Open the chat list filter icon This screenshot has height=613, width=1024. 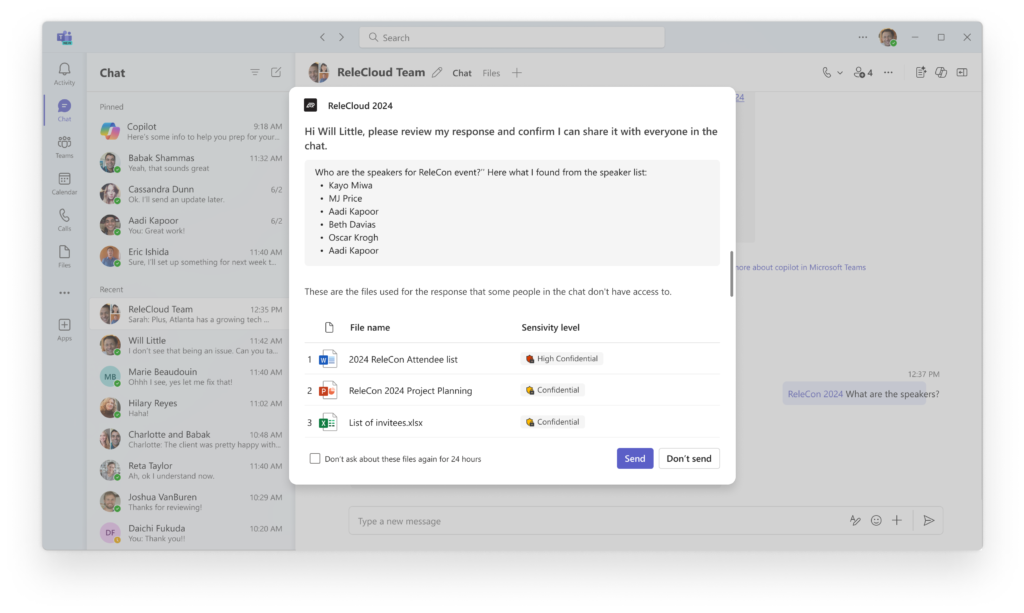tap(255, 72)
